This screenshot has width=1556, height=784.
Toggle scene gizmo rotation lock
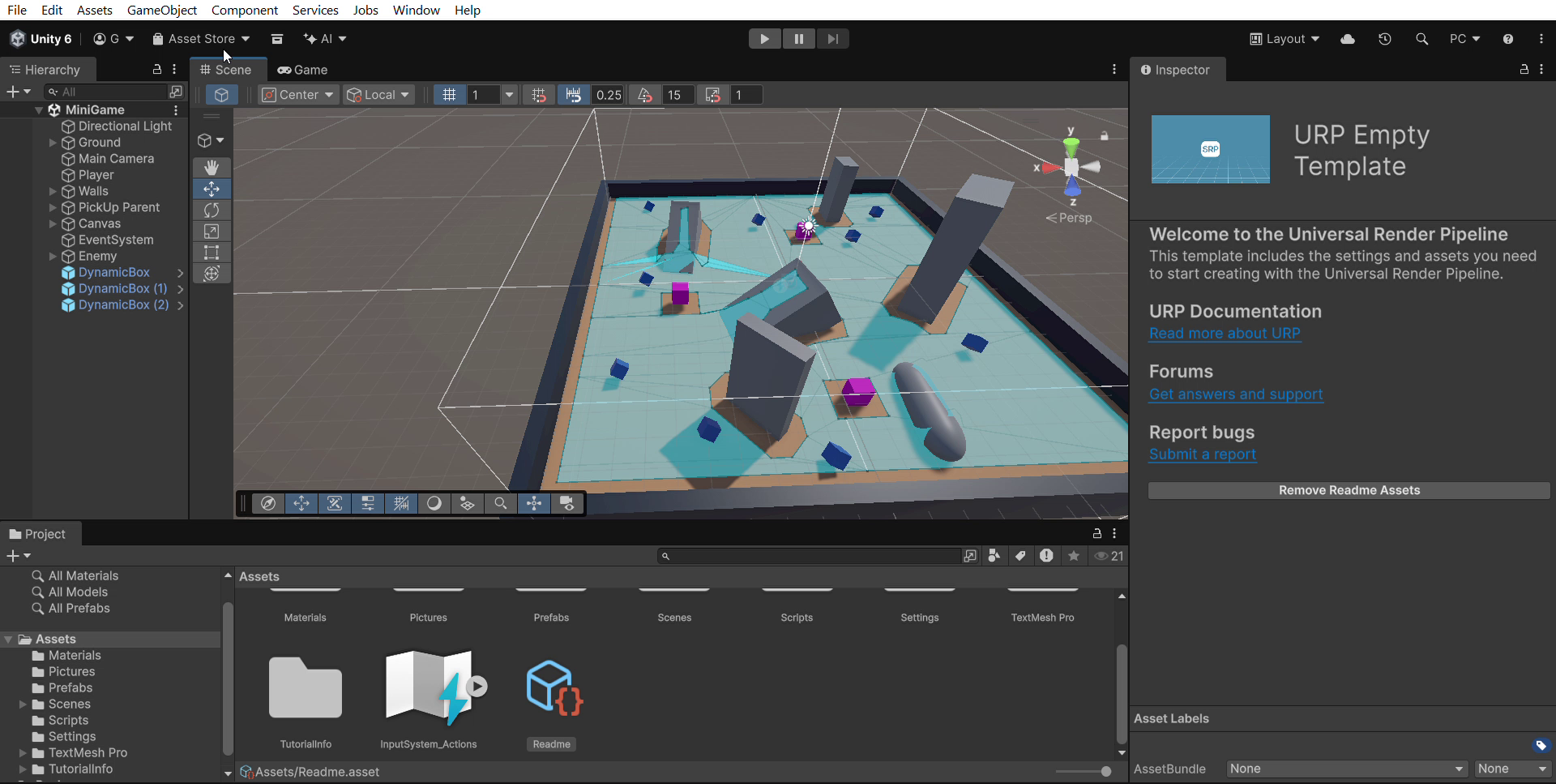click(1104, 136)
